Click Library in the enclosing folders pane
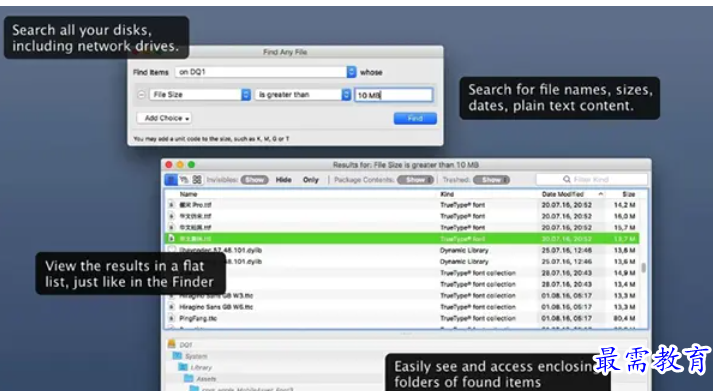Image resolution: width=717 pixels, height=391 pixels. coord(201,367)
